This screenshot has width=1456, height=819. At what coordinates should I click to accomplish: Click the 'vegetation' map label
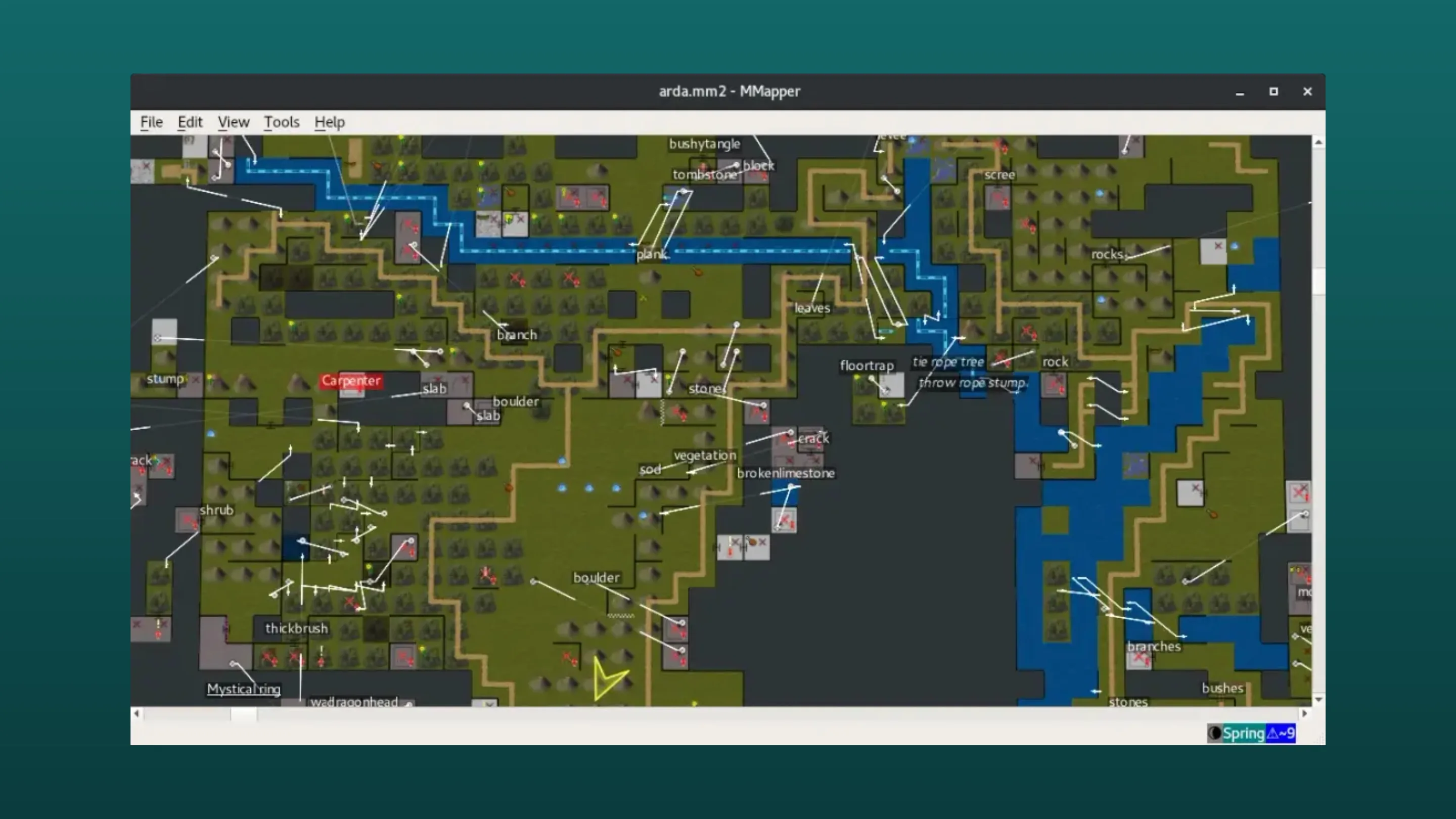pyautogui.click(x=705, y=455)
